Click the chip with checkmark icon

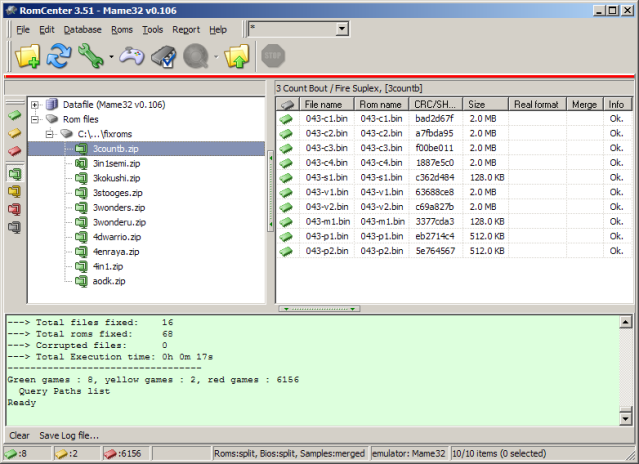pos(164,57)
